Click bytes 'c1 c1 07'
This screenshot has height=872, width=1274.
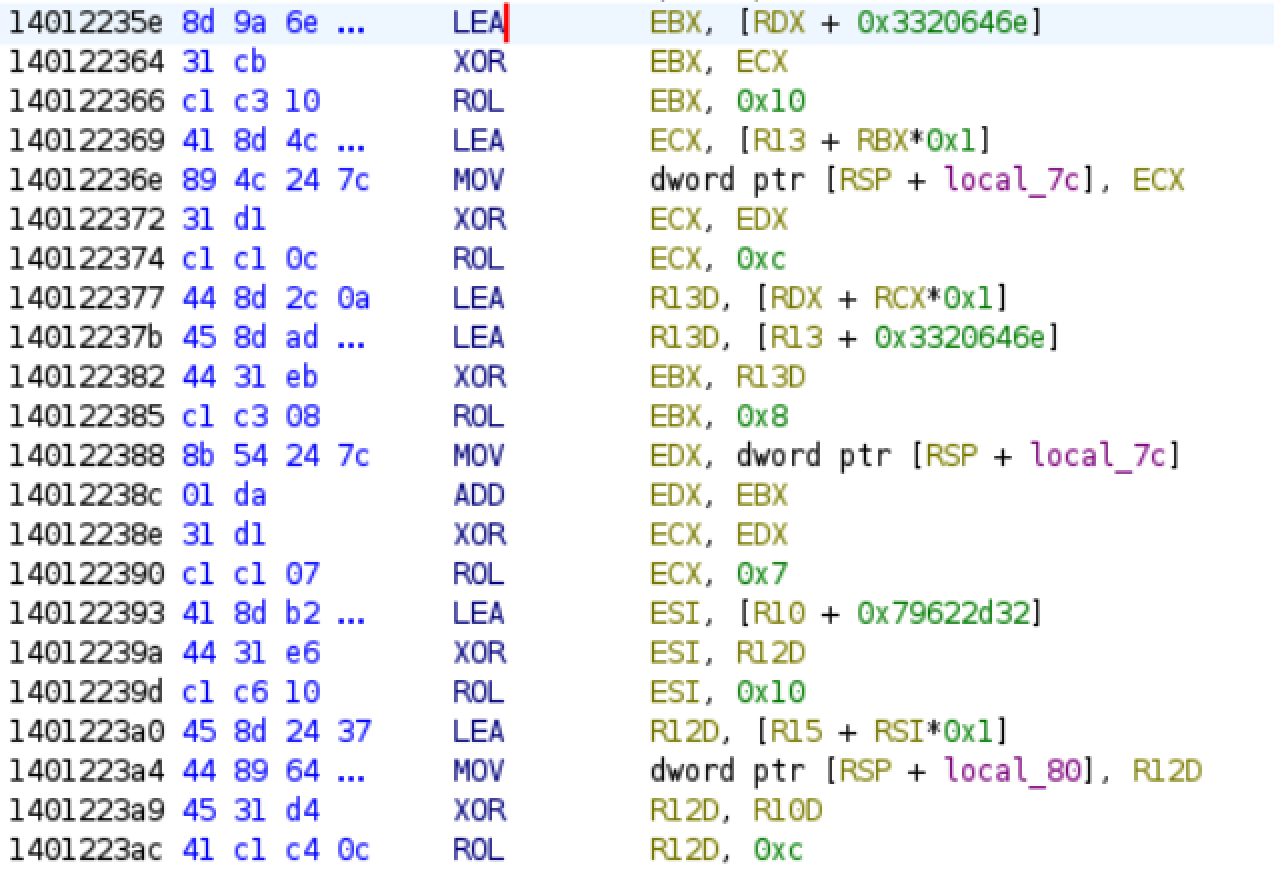tap(251, 573)
